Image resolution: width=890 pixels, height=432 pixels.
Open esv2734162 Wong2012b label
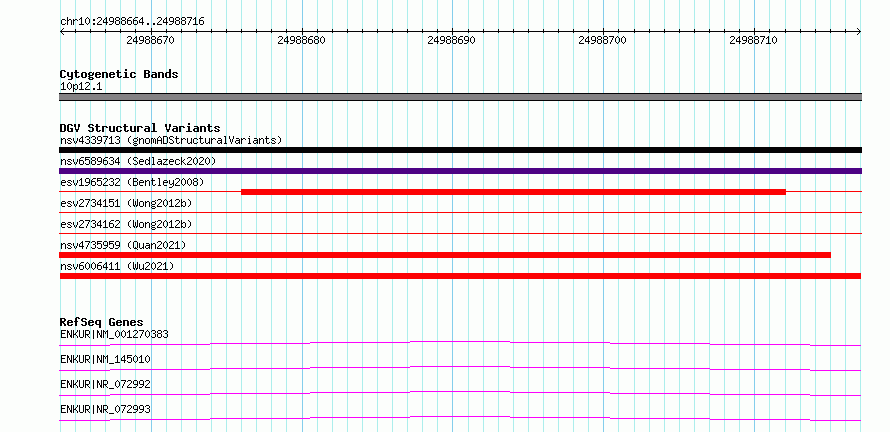126,224
